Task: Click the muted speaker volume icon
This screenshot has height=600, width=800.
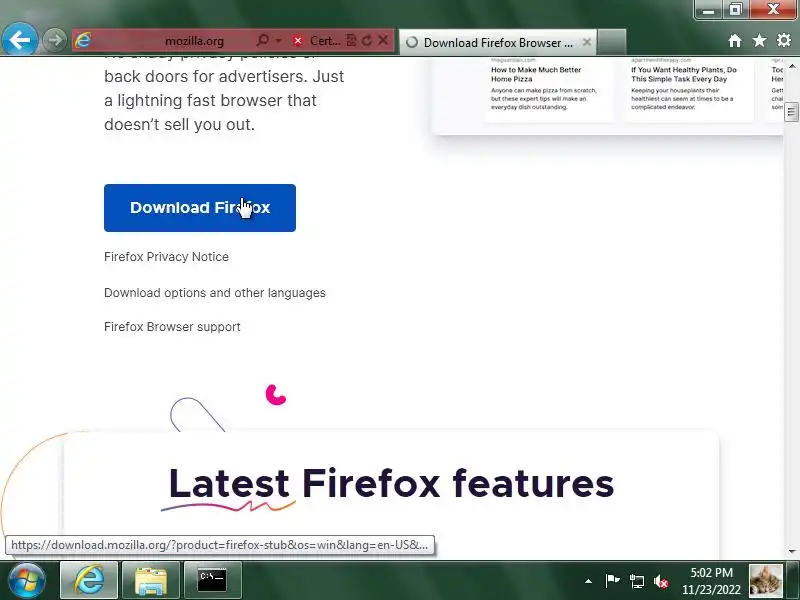Action: (x=661, y=581)
